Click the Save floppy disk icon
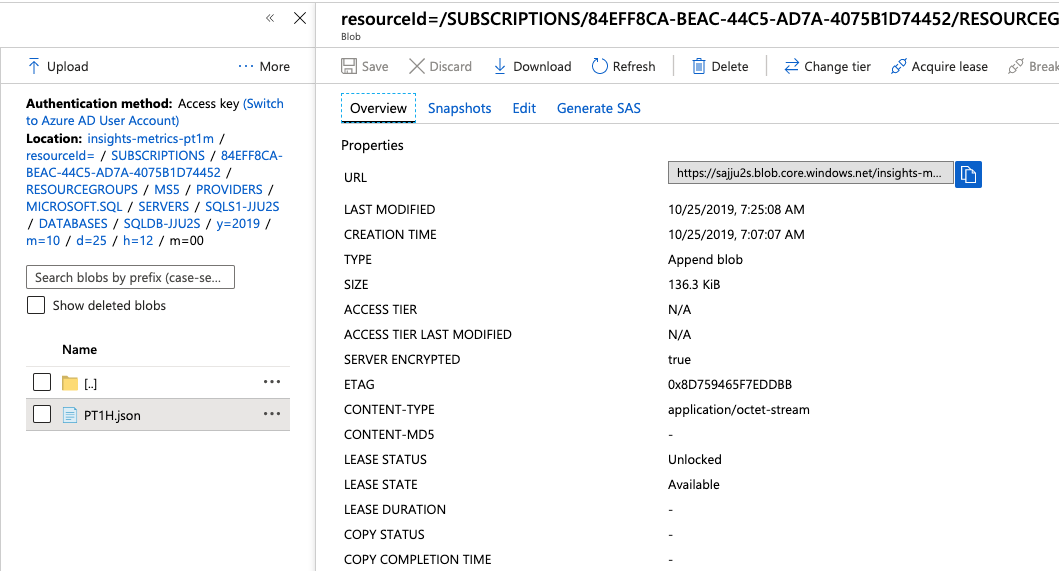1059x571 pixels. (348, 66)
